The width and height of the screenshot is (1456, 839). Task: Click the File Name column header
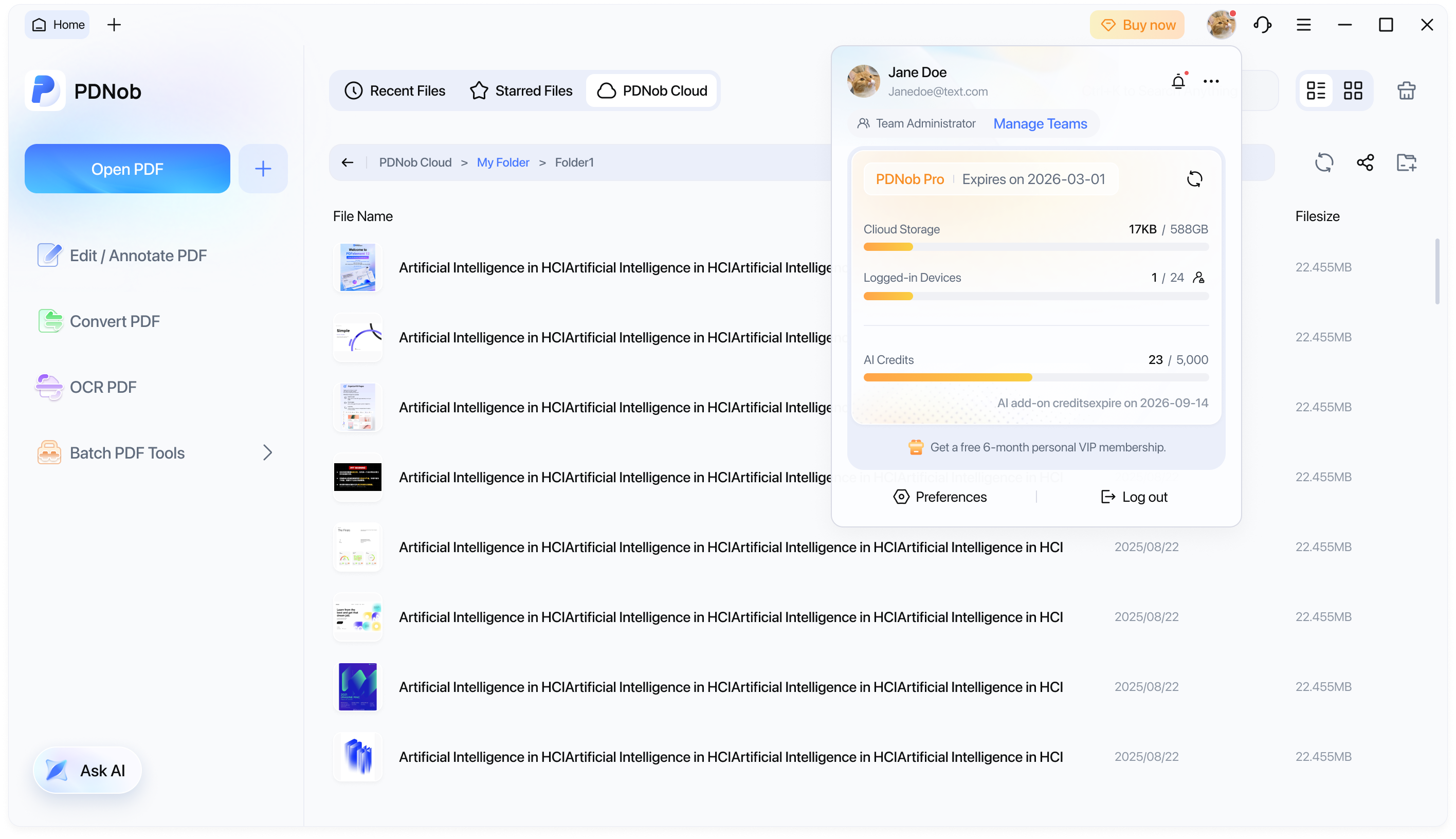(362, 216)
